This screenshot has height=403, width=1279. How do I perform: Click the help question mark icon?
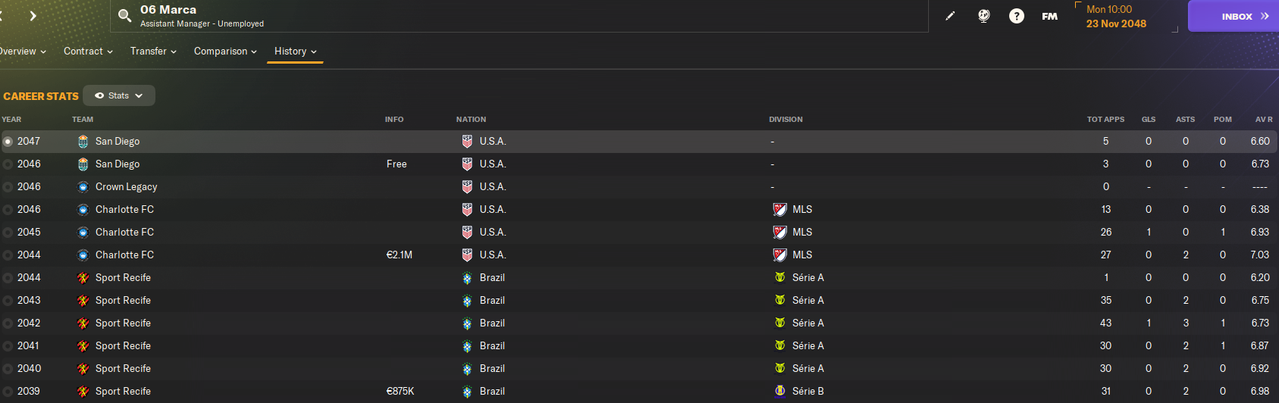click(1016, 16)
